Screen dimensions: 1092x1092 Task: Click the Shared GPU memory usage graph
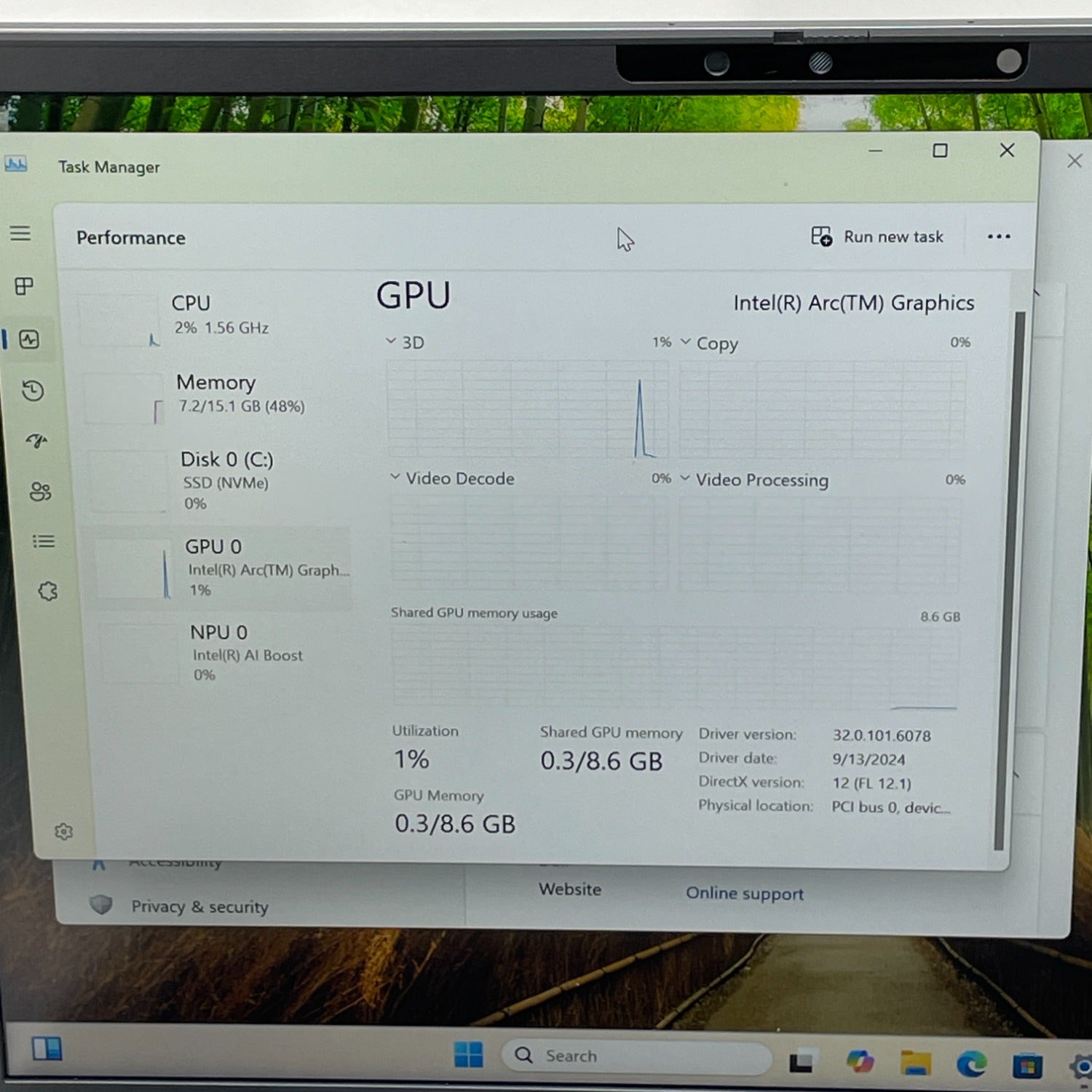point(676,668)
